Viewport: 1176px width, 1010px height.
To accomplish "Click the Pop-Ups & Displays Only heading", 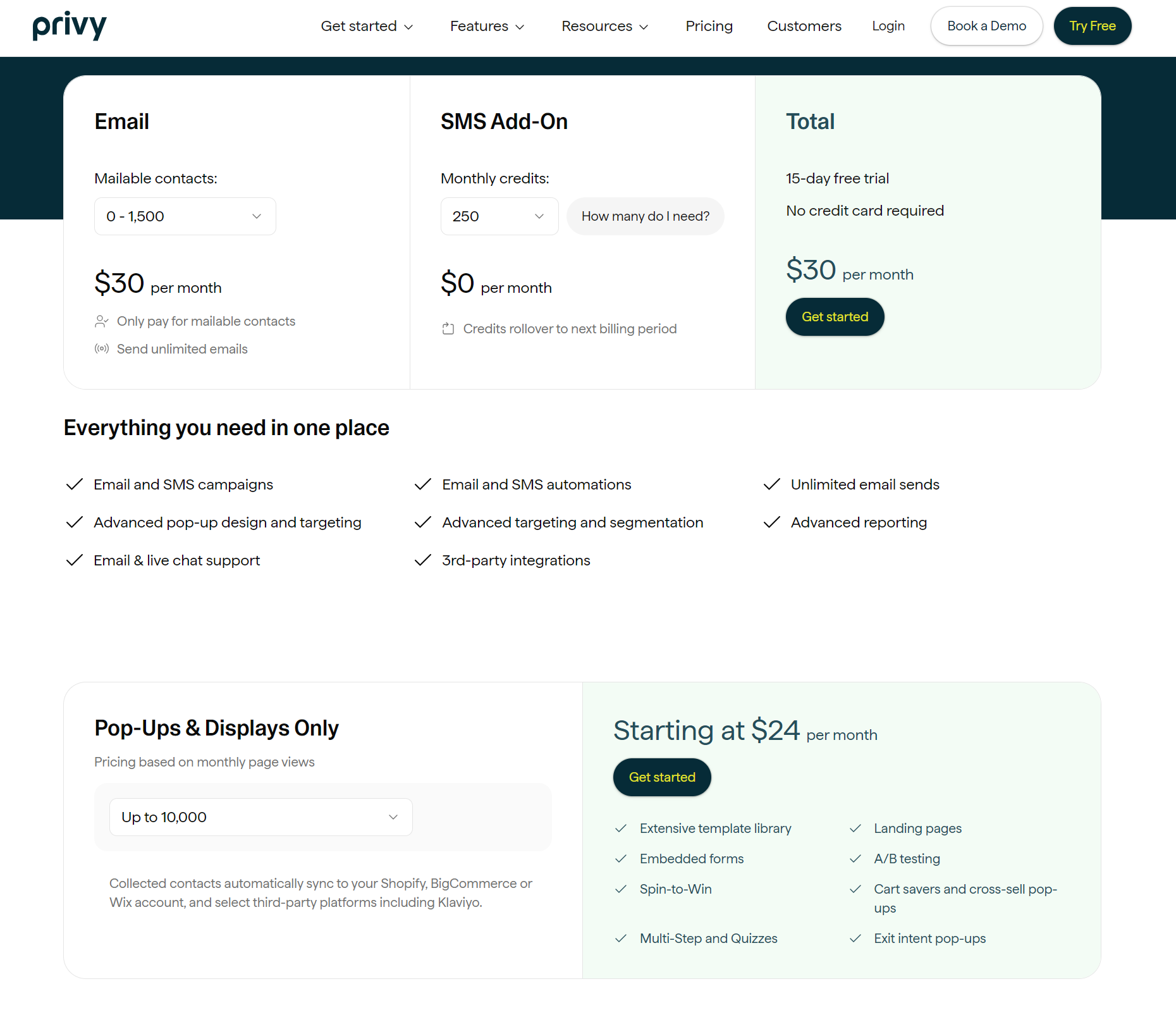I will point(217,729).
